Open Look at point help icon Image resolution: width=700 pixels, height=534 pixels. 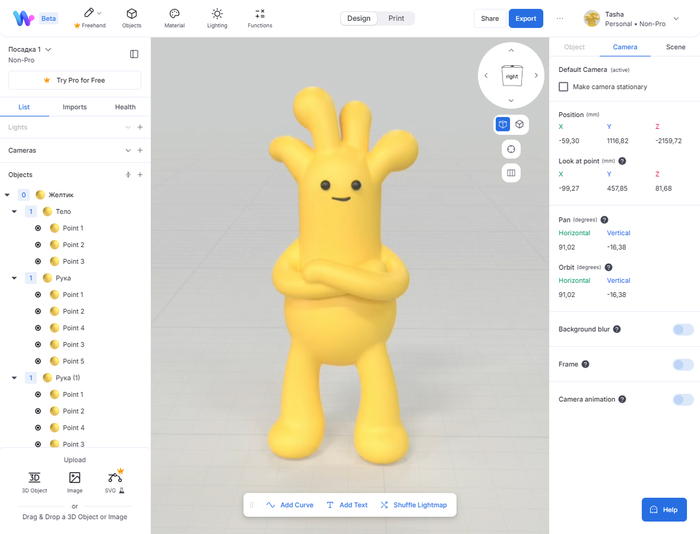[x=622, y=161]
